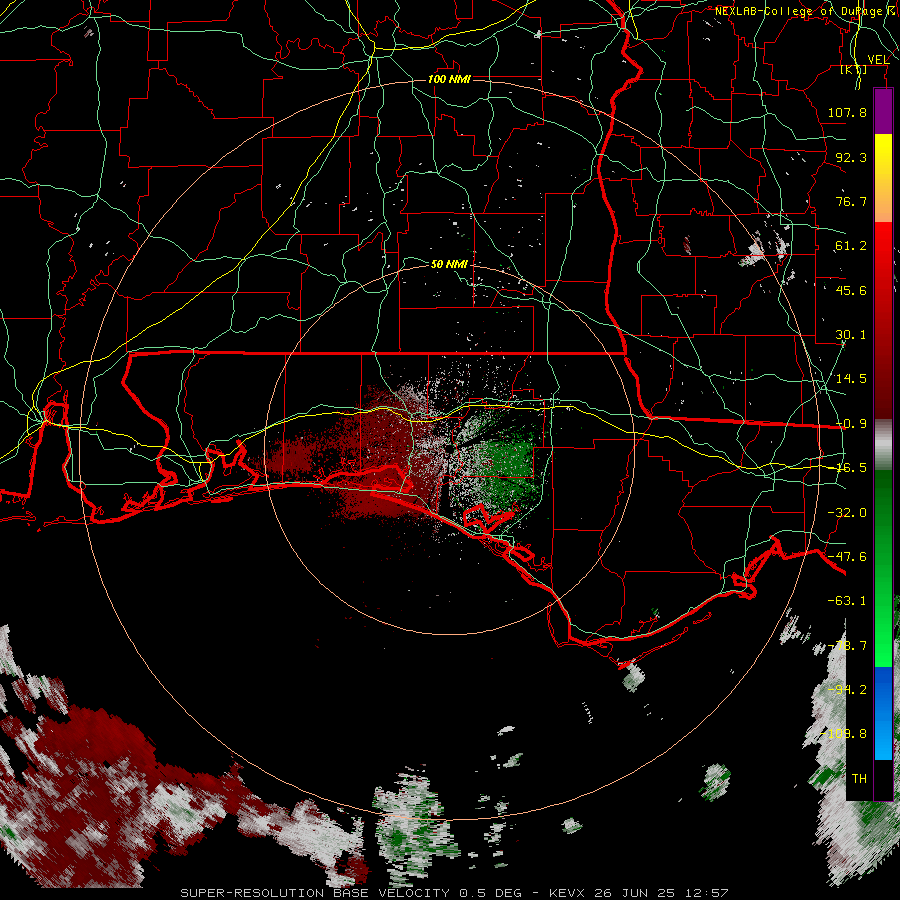Click the 61.2 velocity scale value
900x900 pixels.
tap(851, 246)
